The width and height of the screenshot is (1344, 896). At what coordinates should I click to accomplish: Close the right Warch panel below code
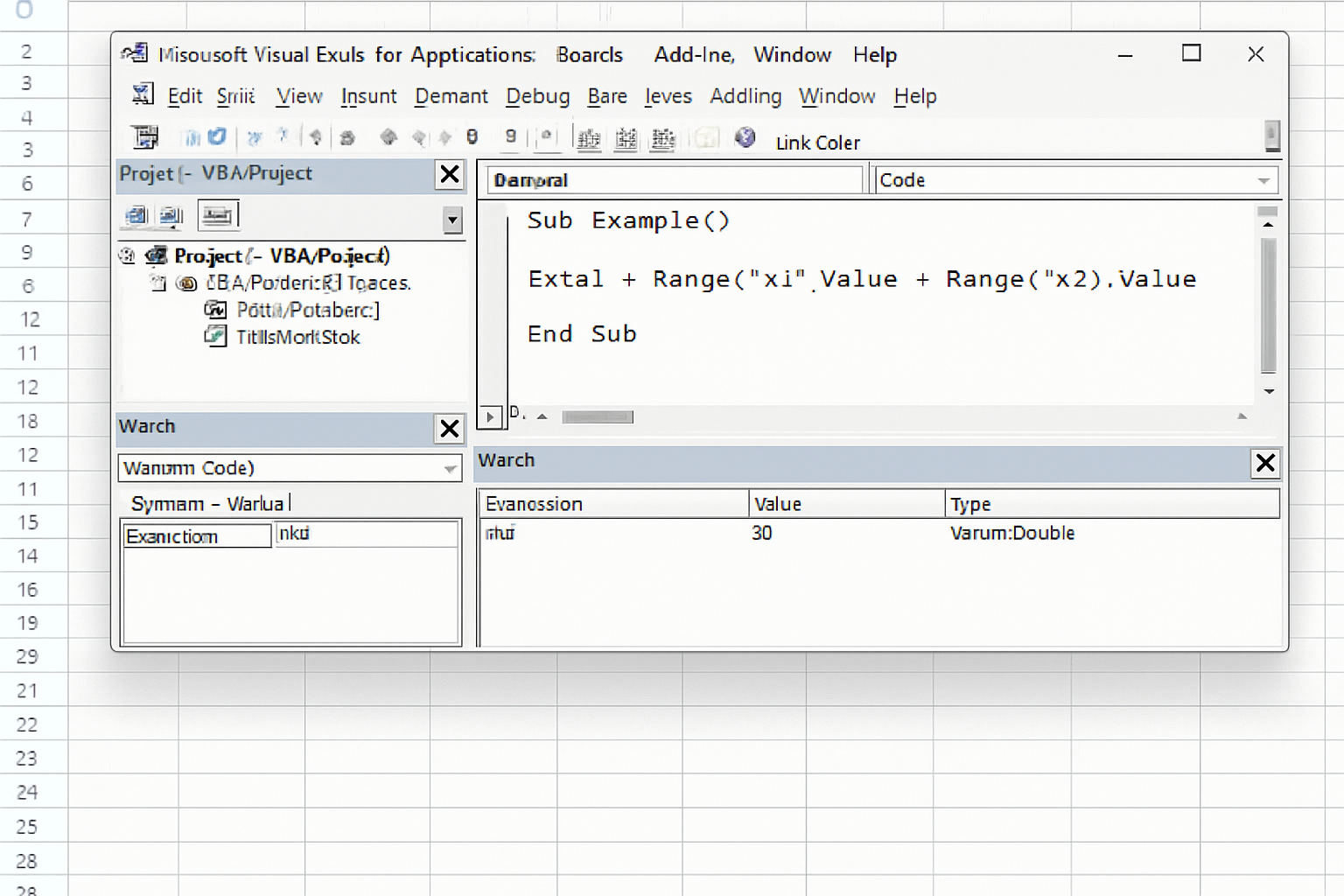(1265, 463)
